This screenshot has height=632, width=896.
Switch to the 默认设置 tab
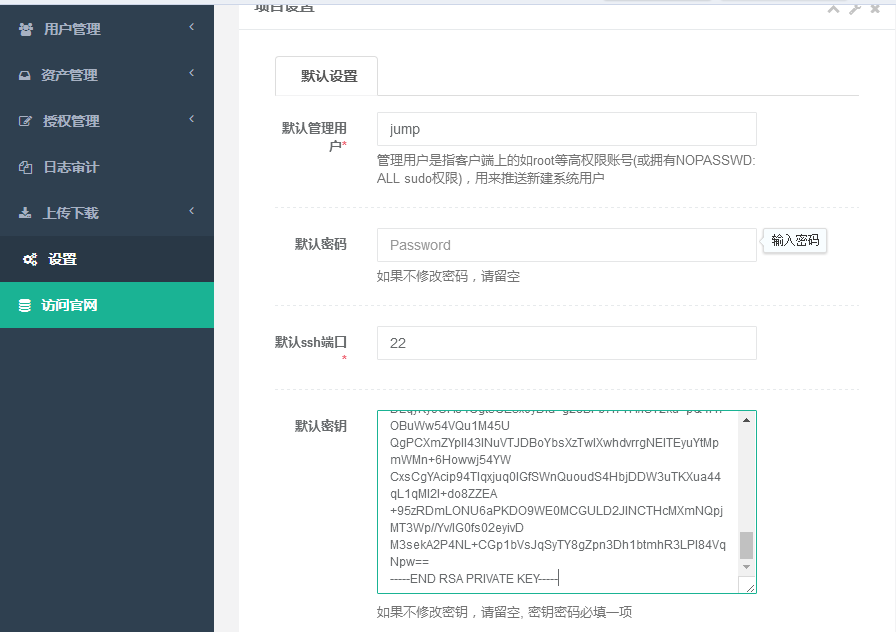pyautogui.click(x=328, y=76)
